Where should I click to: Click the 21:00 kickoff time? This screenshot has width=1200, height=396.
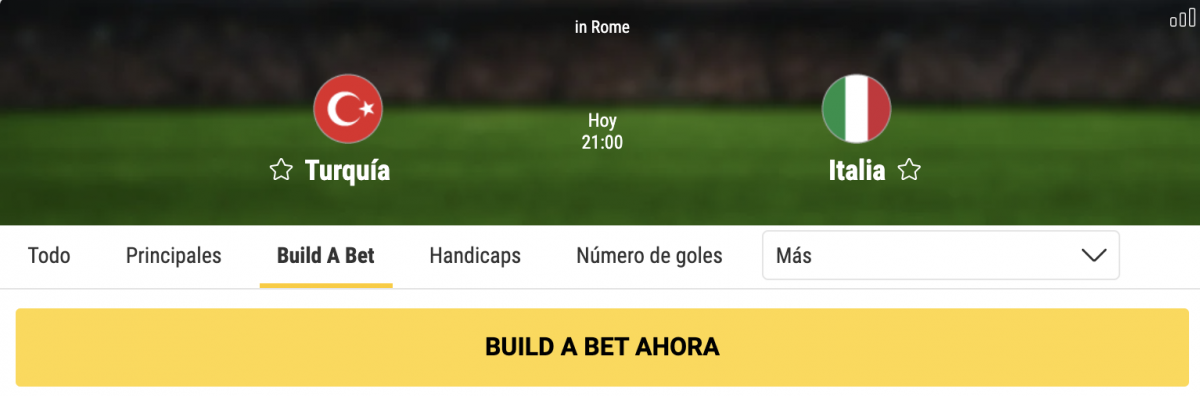click(x=602, y=143)
